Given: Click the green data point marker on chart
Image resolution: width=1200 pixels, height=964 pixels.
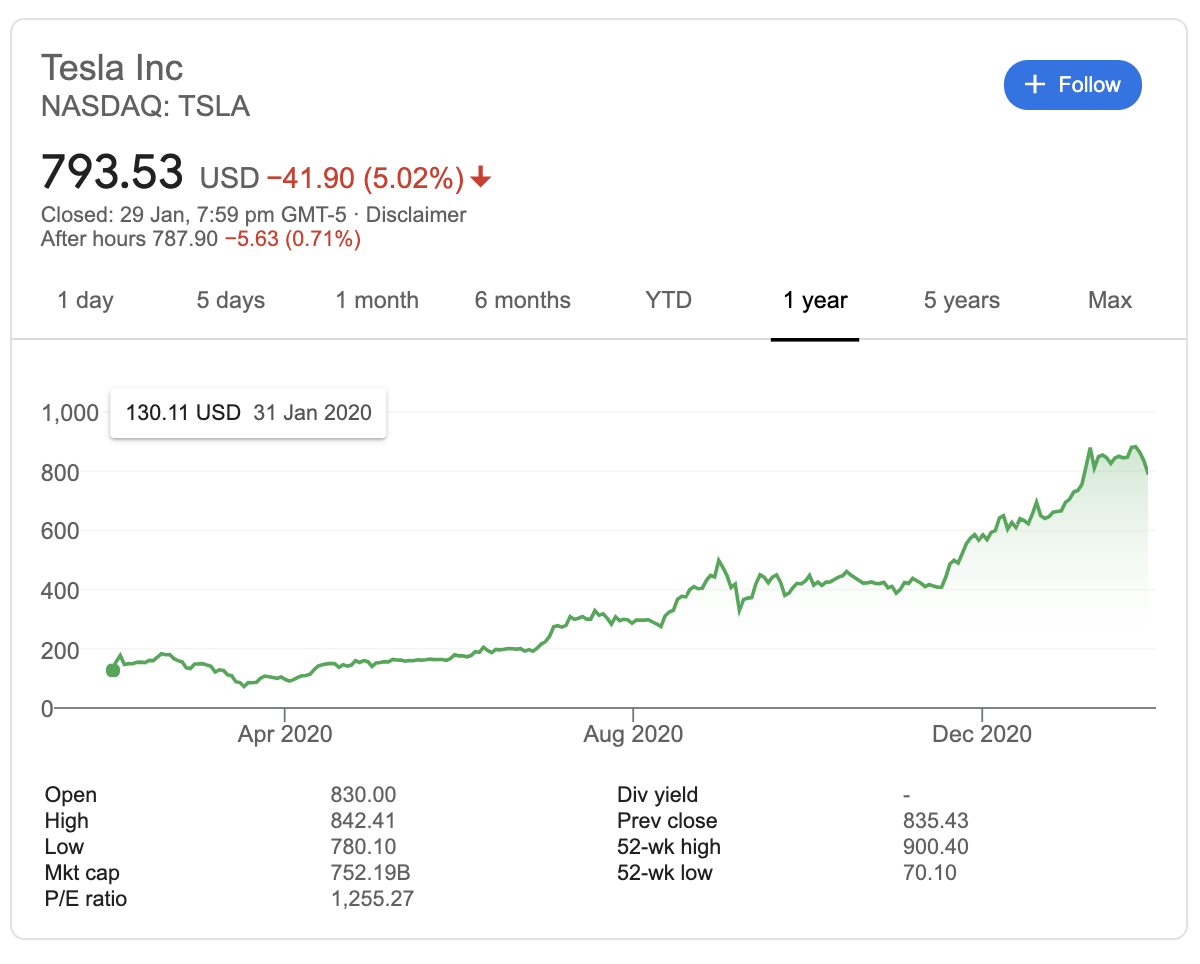Looking at the screenshot, I should (113, 670).
